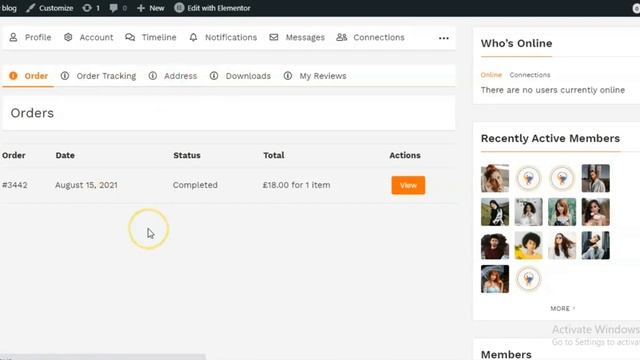The height and width of the screenshot is (360, 640).
Task: Open the Address sub-tab
Action: tap(173, 76)
